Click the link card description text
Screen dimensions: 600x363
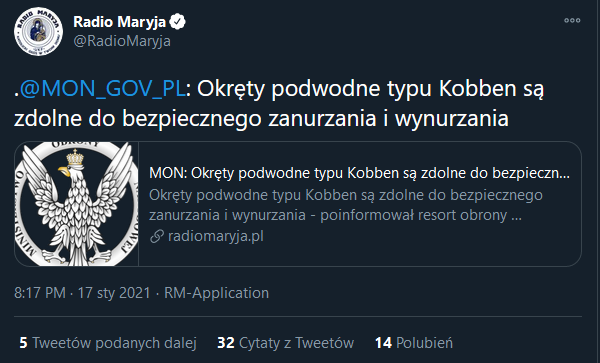346,205
